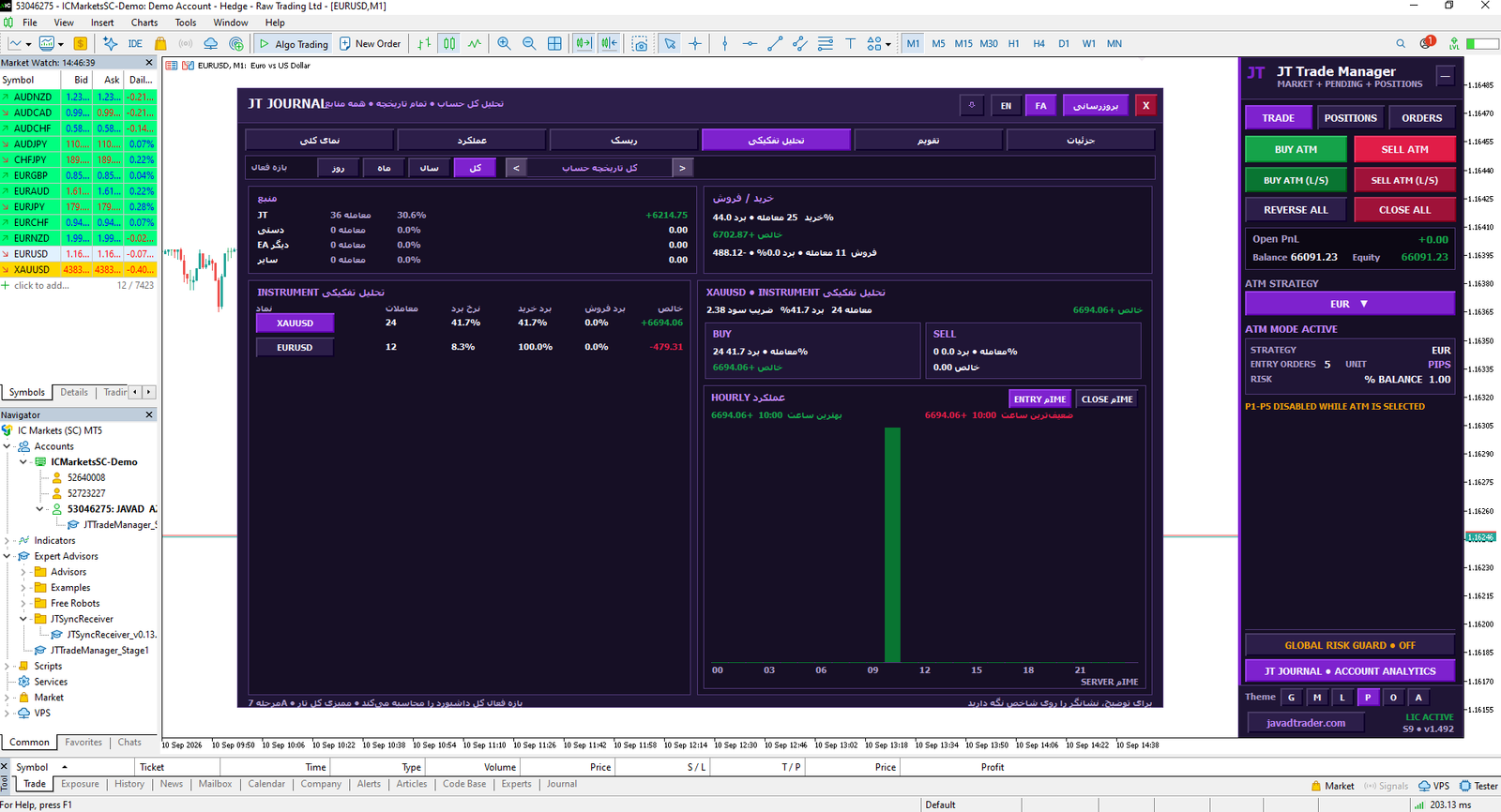Viewport: 1501px width, 812px height.
Task: Click the tile windows grid icon
Action: [554, 43]
